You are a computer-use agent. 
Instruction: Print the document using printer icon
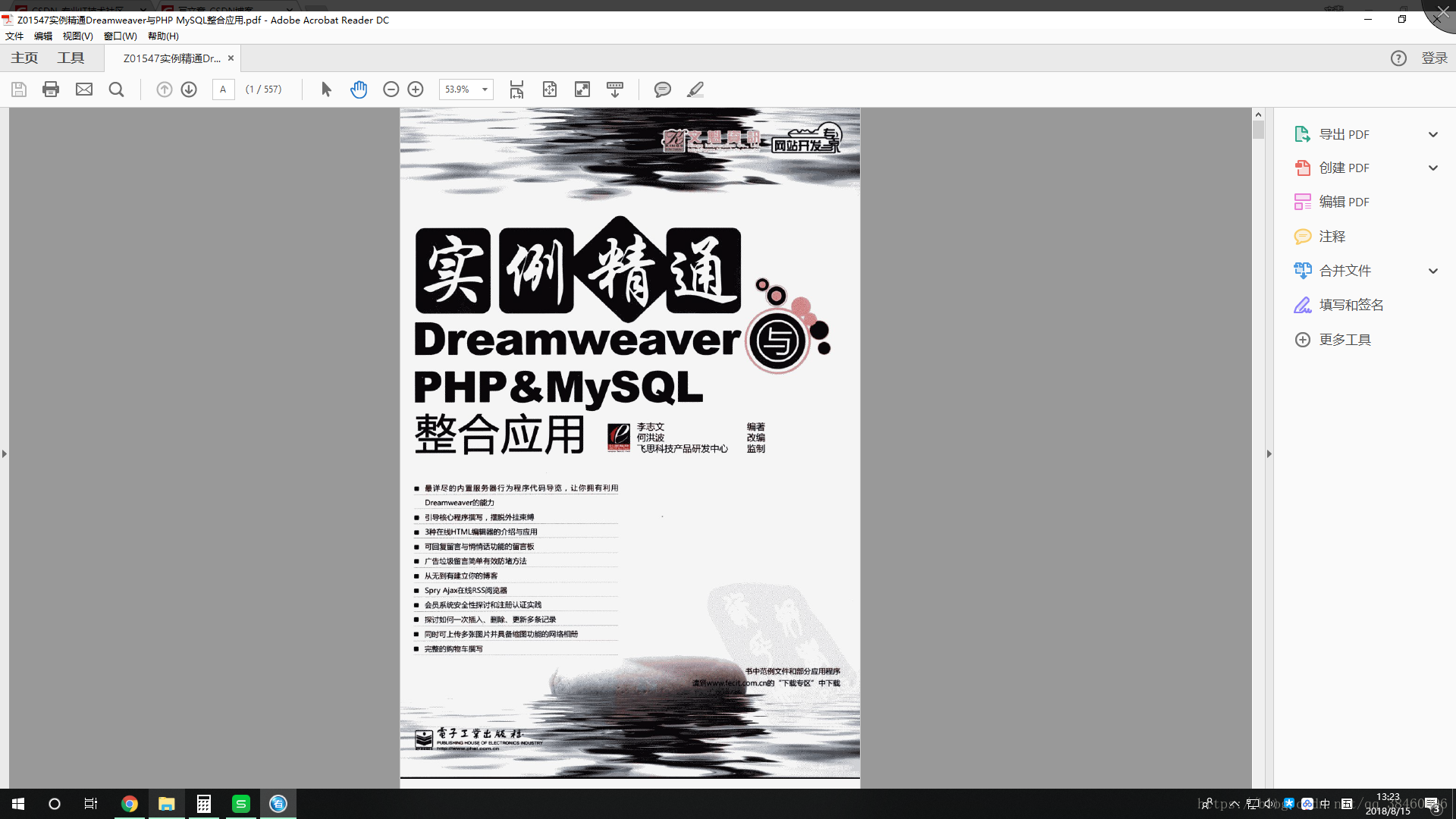(x=51, y=89)
